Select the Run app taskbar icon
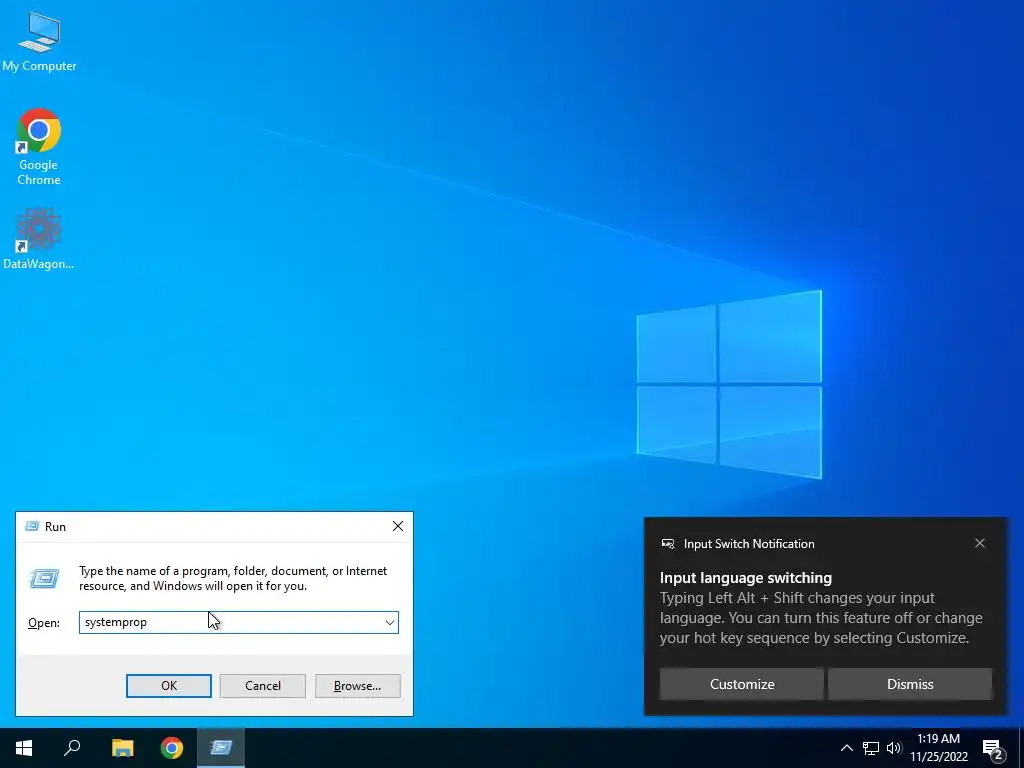1024x768 pixels. point(221,748)
